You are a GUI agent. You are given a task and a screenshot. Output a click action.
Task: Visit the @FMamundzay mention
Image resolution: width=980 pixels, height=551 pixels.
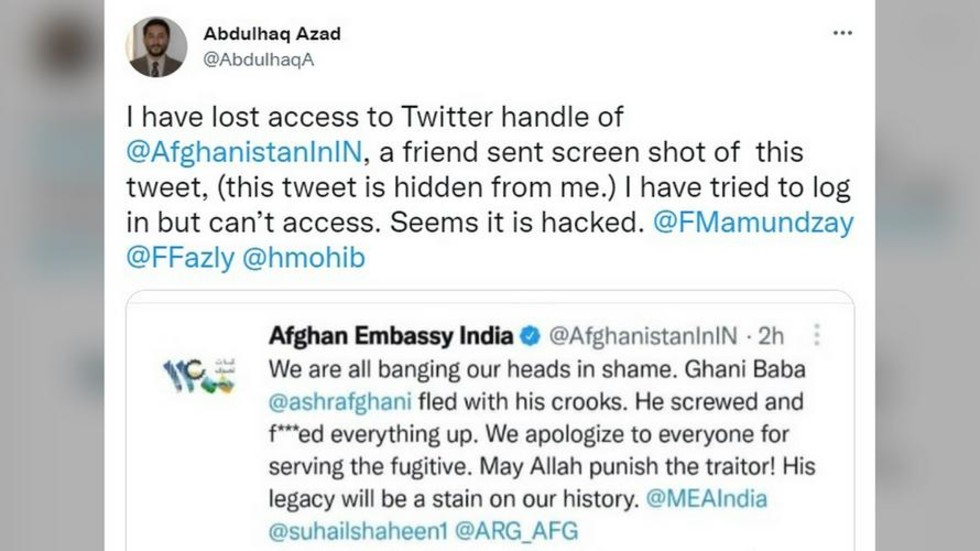pos(753,223)
